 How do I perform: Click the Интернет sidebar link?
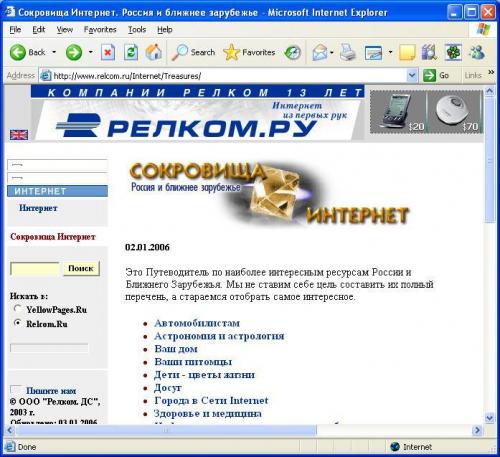38,208
